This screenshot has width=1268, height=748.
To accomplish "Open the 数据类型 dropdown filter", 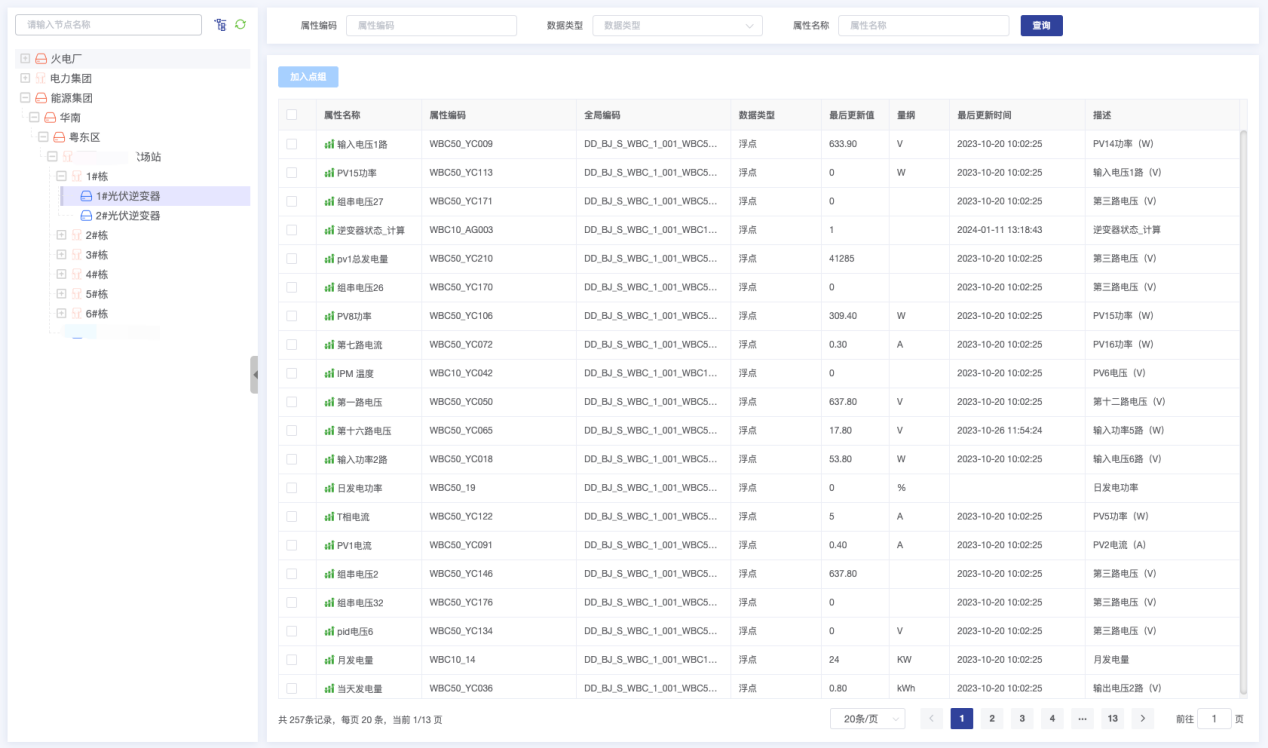I will 677,26.
